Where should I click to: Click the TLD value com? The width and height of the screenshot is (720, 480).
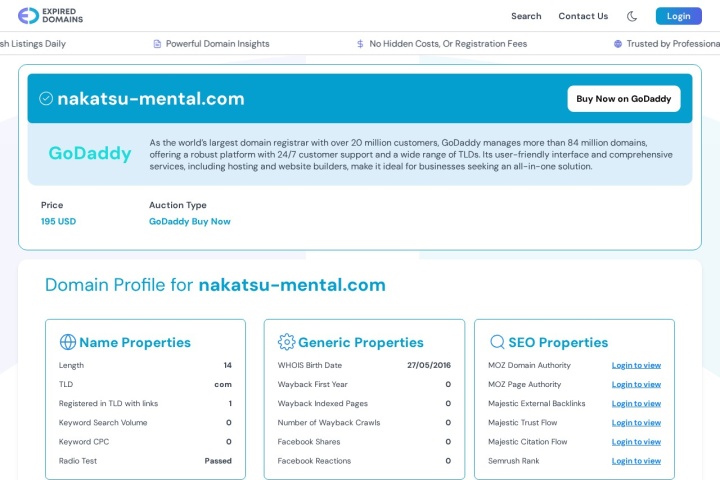pyautogui.click(x=223, y=384)
